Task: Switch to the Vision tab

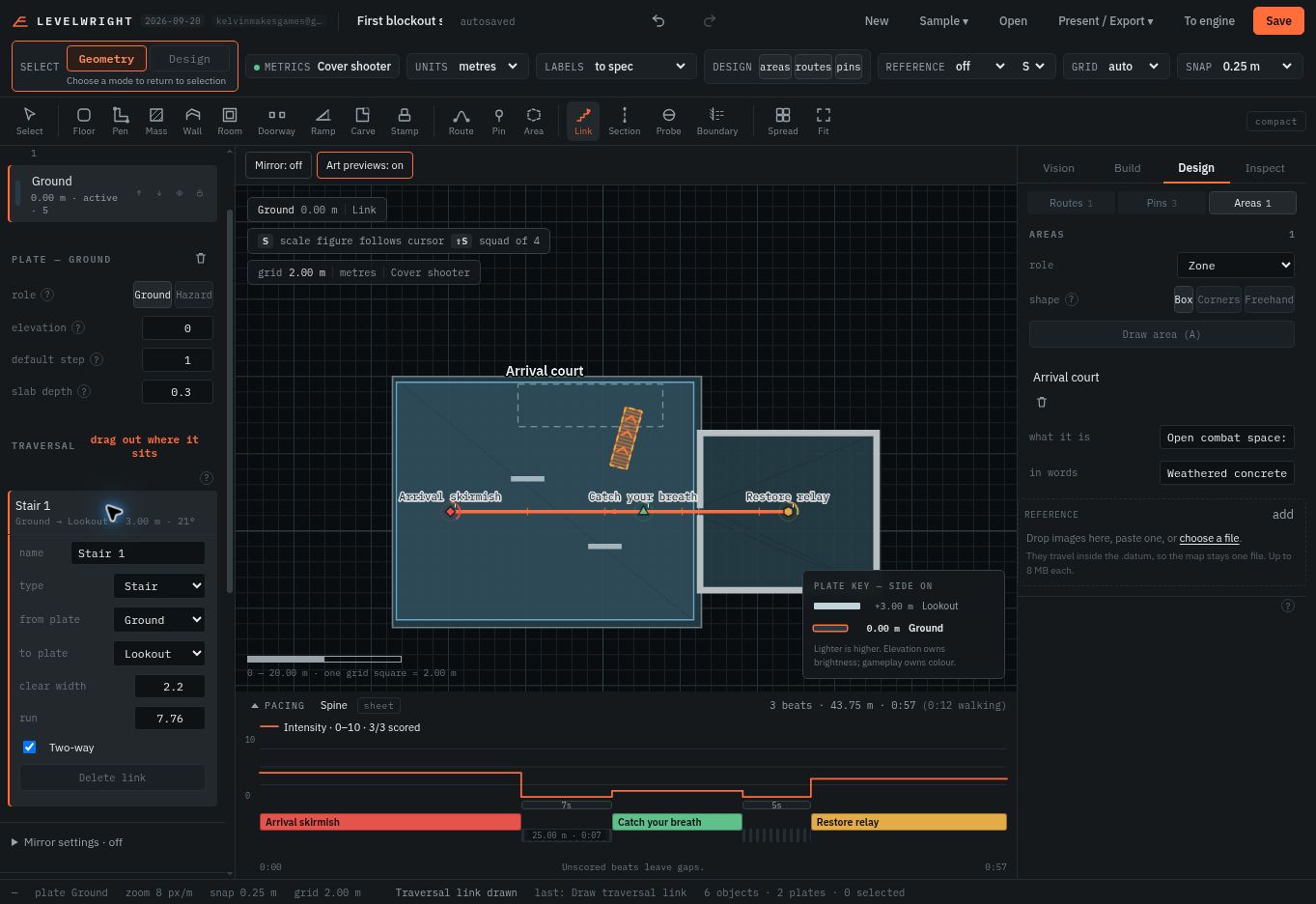Action: pyautogui.click(x=1058, y=168)
